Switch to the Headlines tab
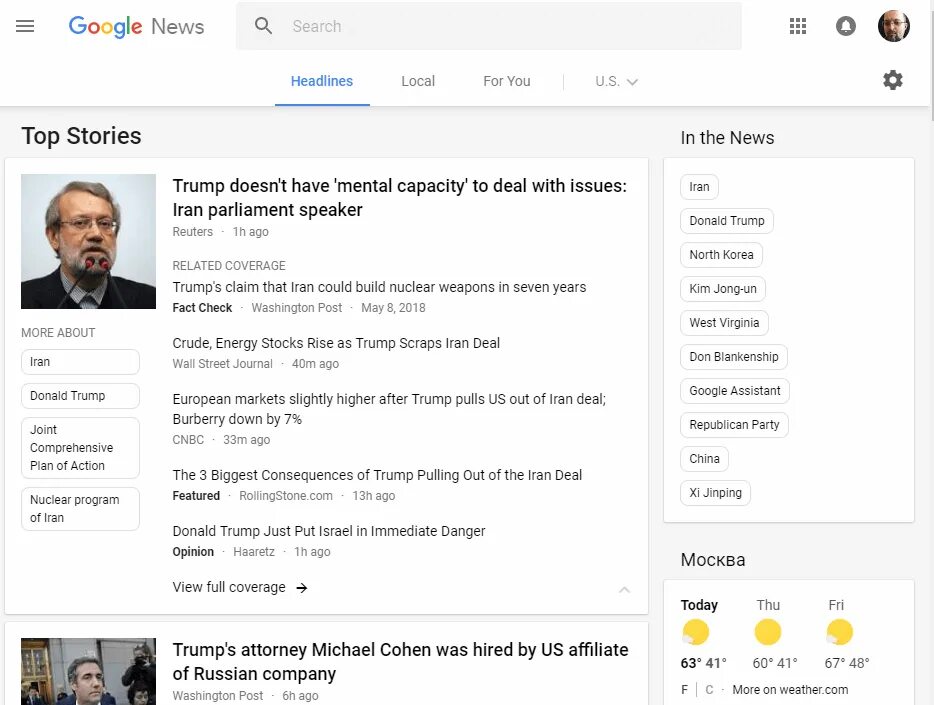The width and height of the screenshot is (934, 705). pyautogui.click(x=322, y=81)
